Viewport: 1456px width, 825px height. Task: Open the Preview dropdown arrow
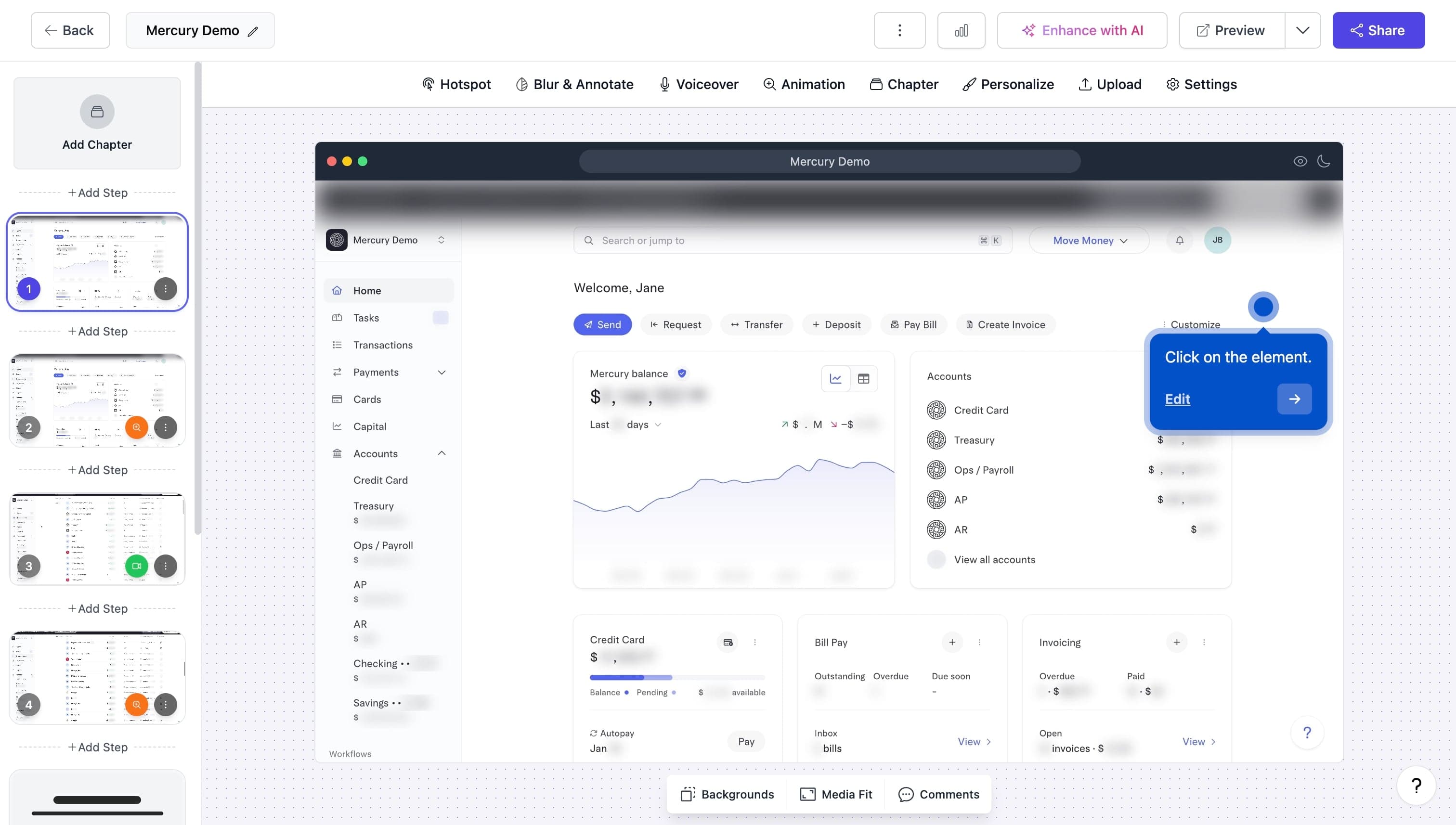1302,31
